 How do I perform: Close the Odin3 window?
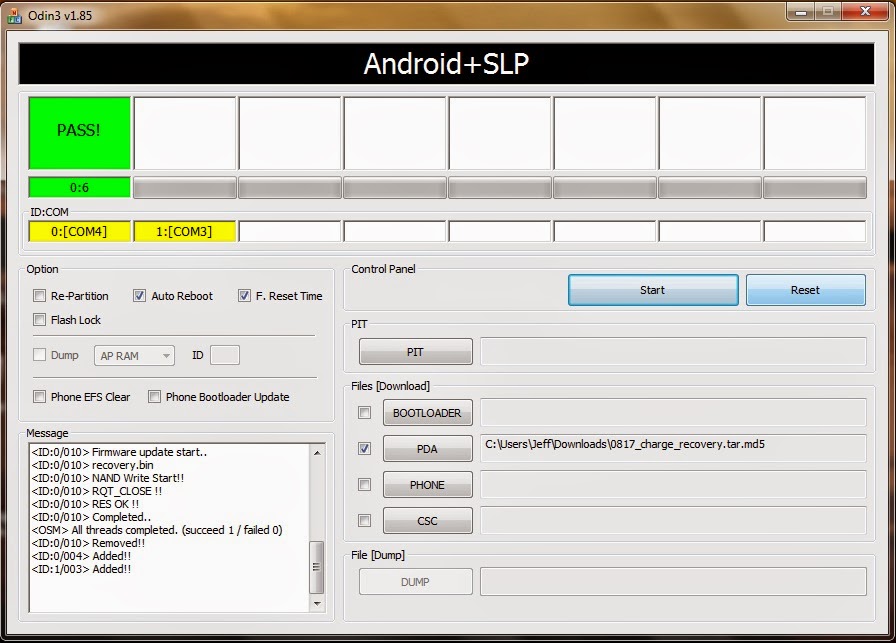coord(865,11)
